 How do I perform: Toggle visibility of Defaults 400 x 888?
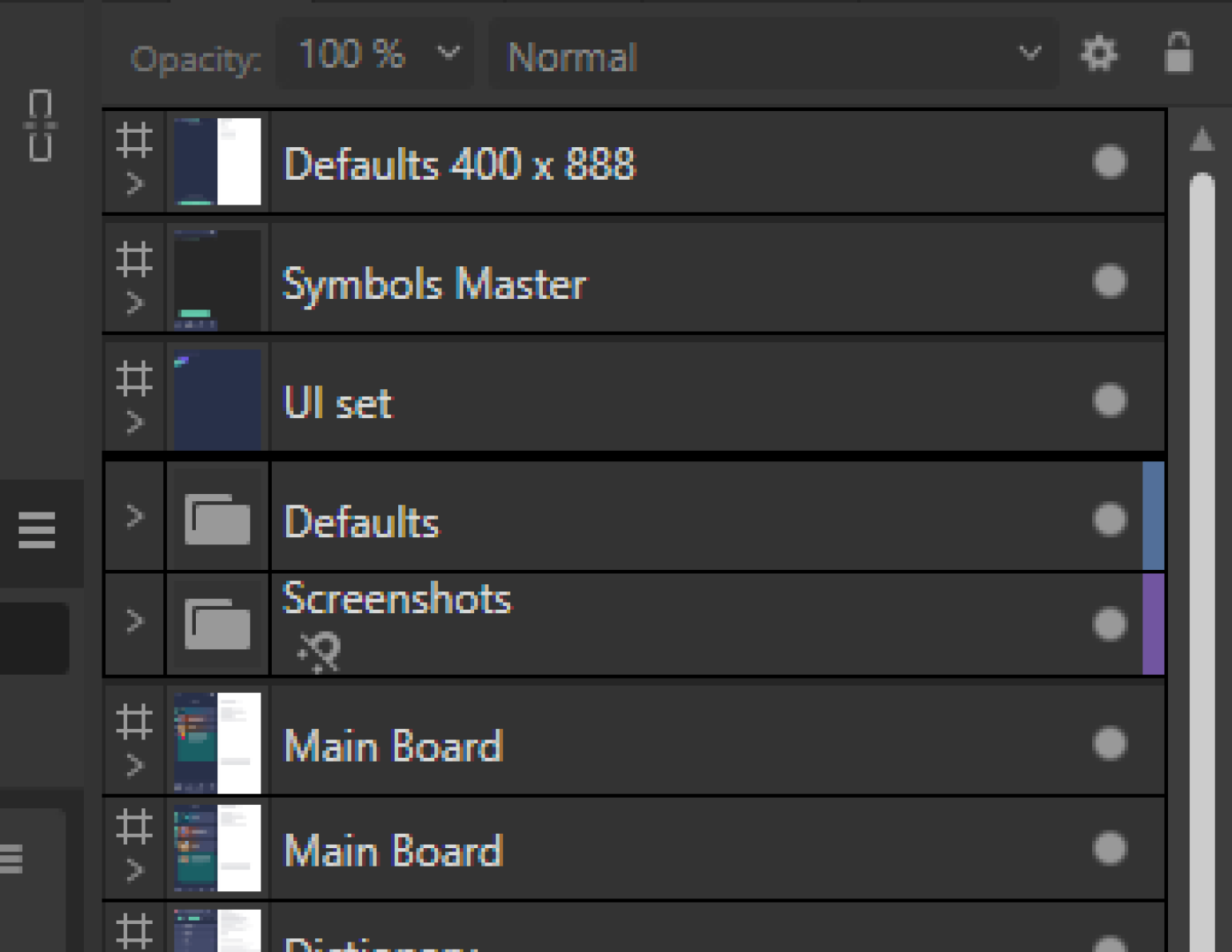tap(1110, 162)
